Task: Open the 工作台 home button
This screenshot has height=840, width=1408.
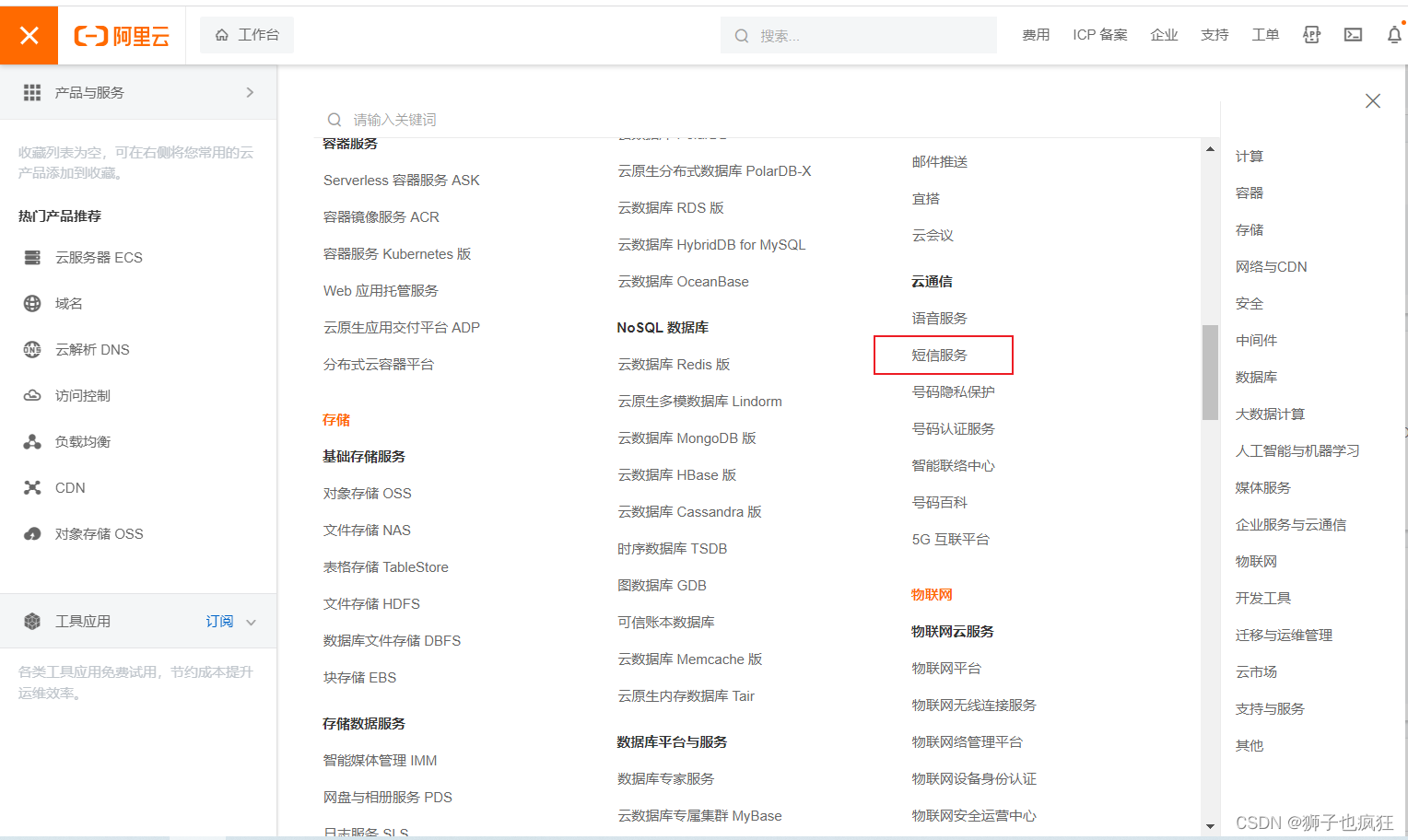Action: click(x=247, y=35)
